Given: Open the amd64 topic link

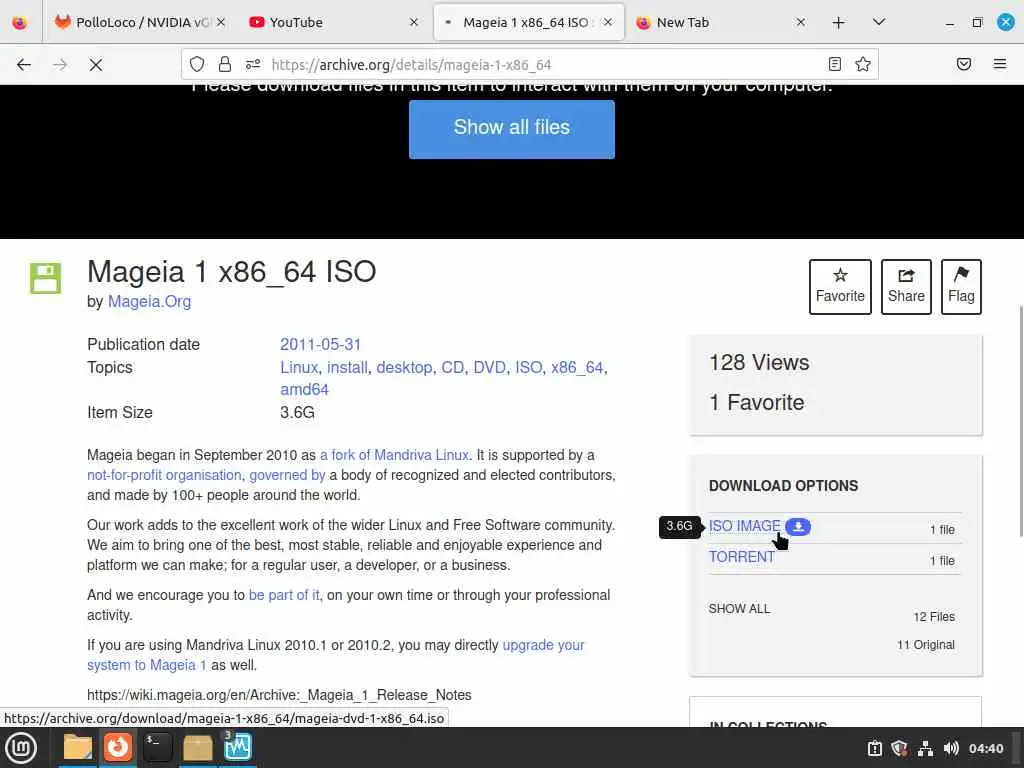Looking at the screenshot, I should (304, 389).
